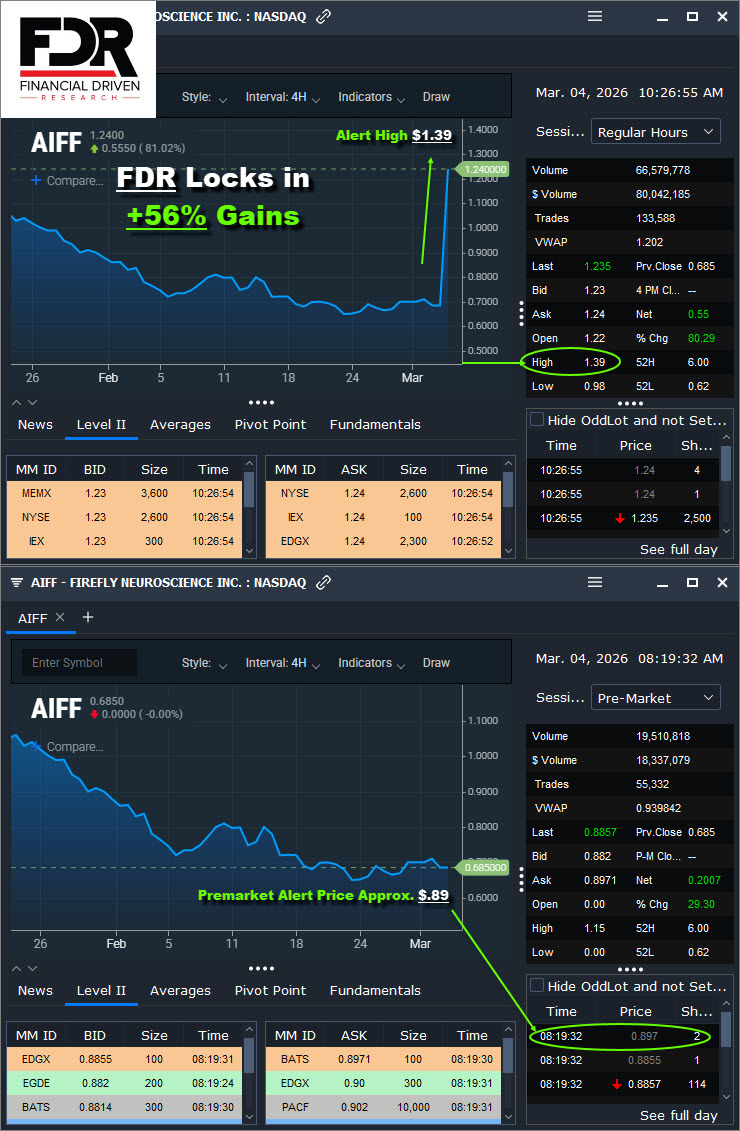The height and width of the screenshot is (1131, 740).
Task: Click the Enter Symbol input field
Action: (x=78, y=663)
